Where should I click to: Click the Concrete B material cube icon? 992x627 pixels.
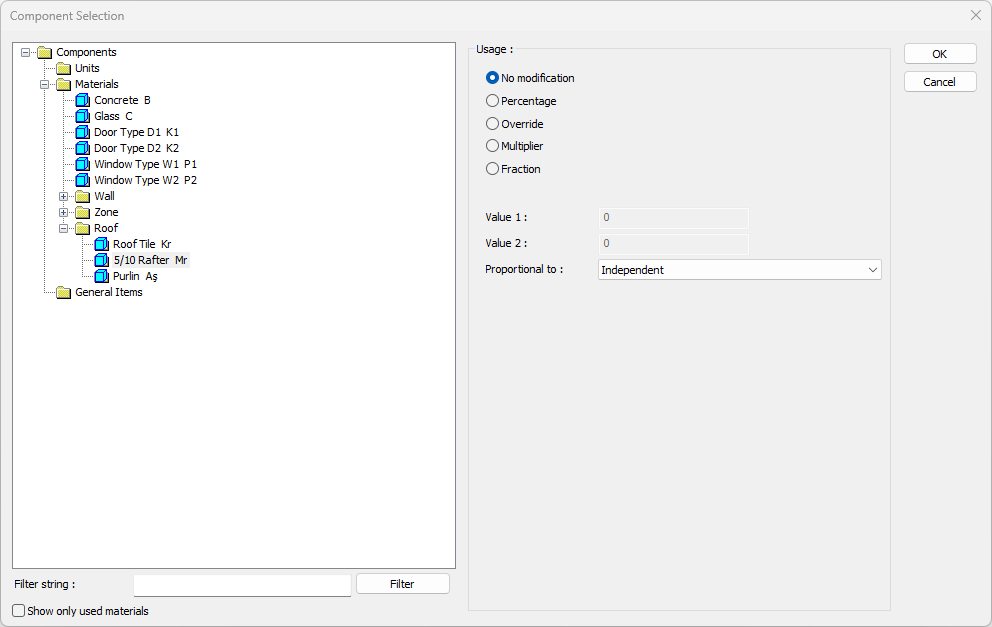(x=83, y=100)
